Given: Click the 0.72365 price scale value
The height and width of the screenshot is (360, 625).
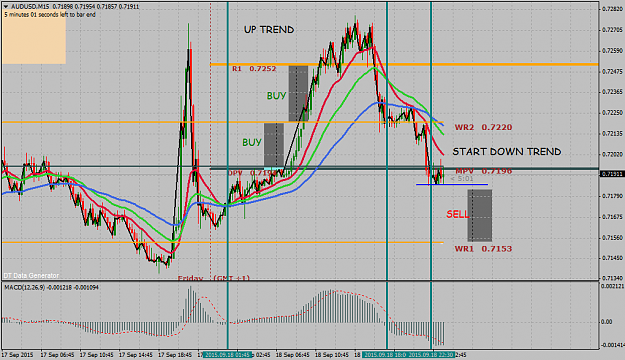Looking at the screenshot, I should tap(612, 92).
